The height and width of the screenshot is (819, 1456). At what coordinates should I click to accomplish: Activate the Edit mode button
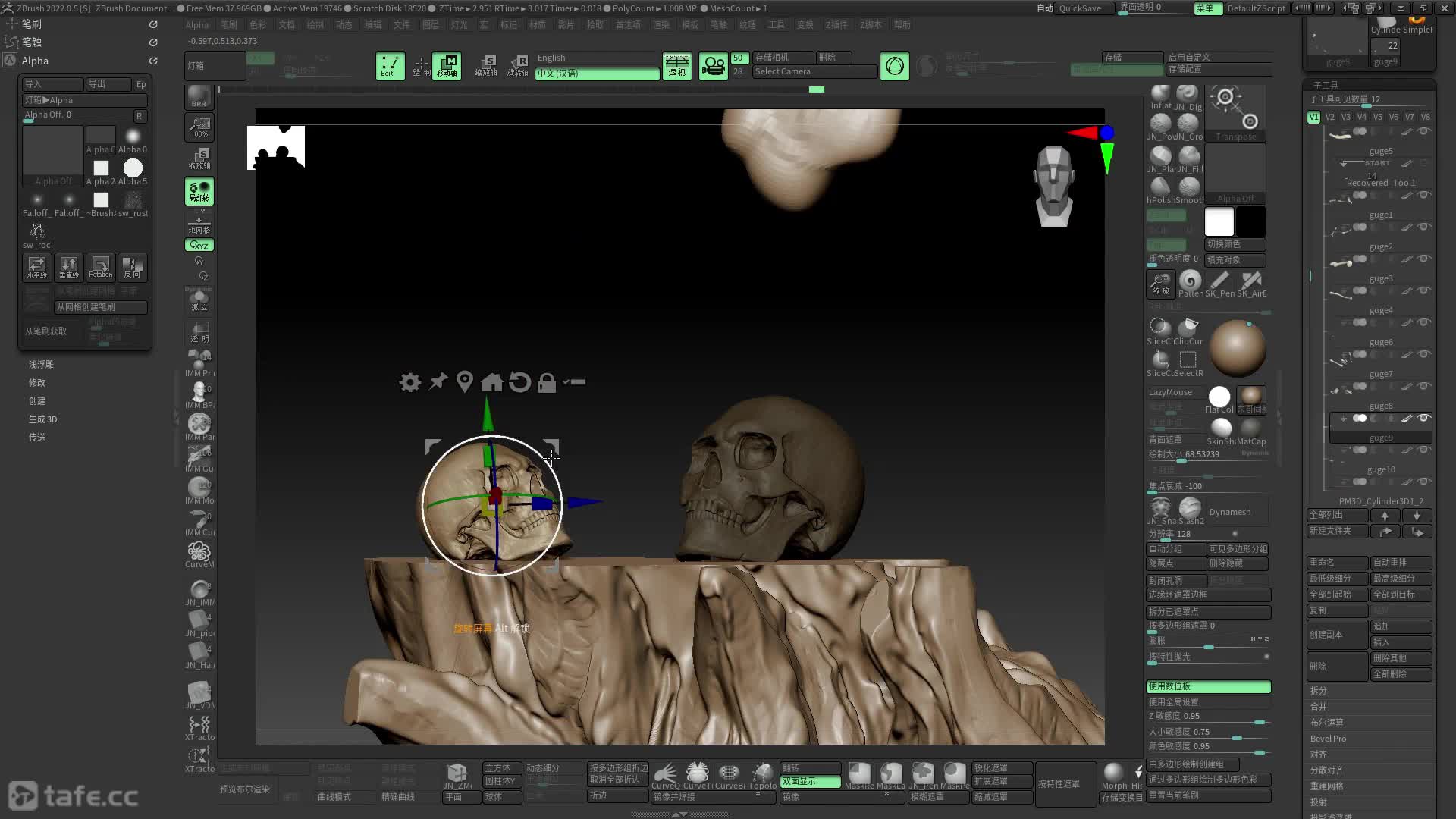coord(390,66)
